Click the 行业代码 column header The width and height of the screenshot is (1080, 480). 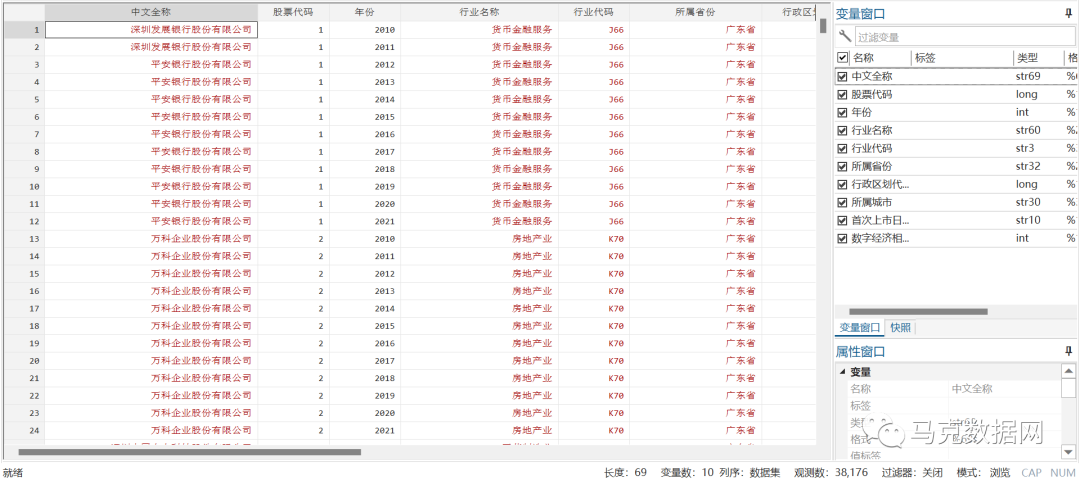point(594,12)
